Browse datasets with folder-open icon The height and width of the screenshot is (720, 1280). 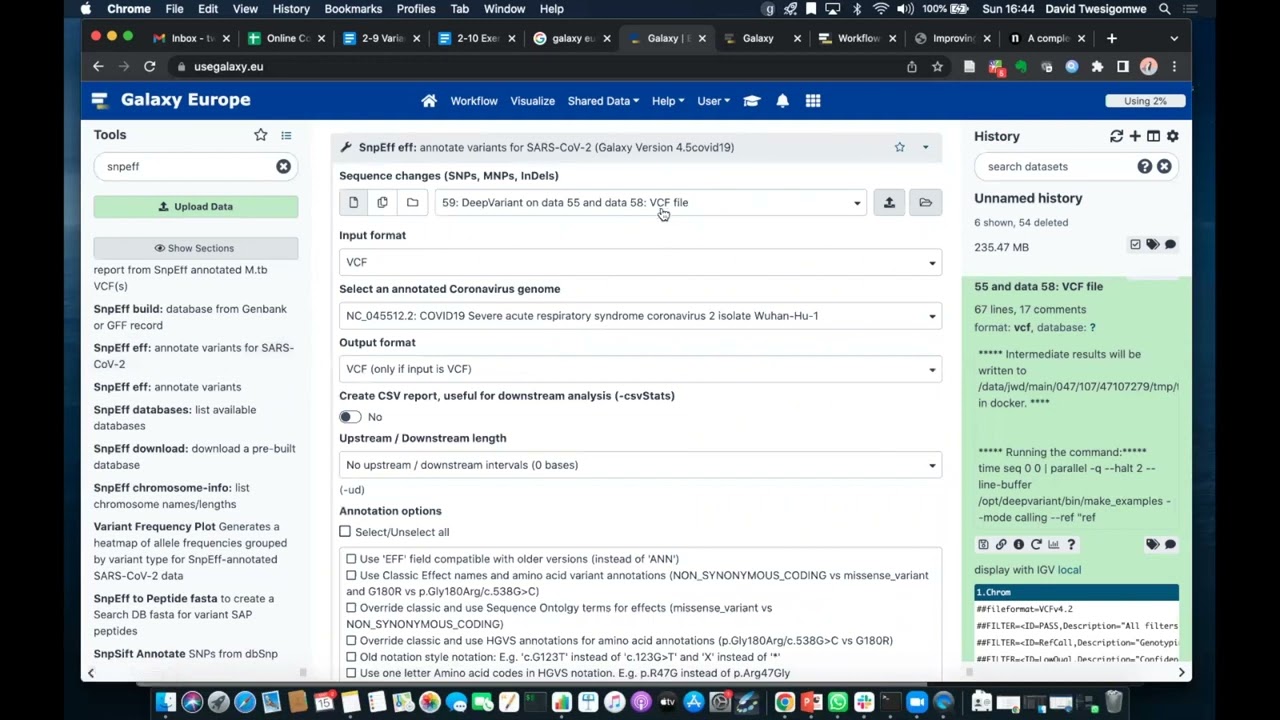coord(925,203)
